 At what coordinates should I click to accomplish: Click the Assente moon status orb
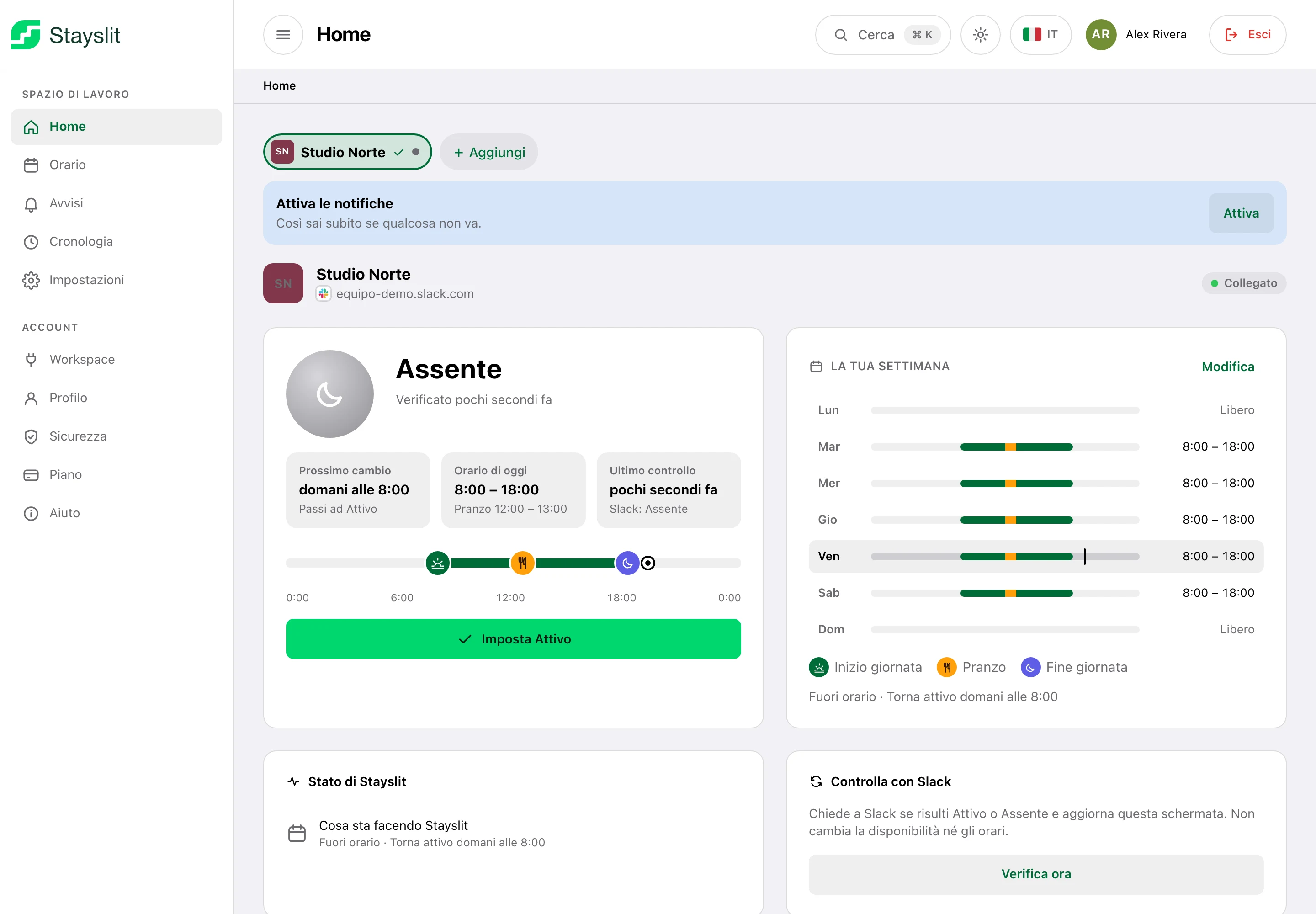tap(330, 394)
